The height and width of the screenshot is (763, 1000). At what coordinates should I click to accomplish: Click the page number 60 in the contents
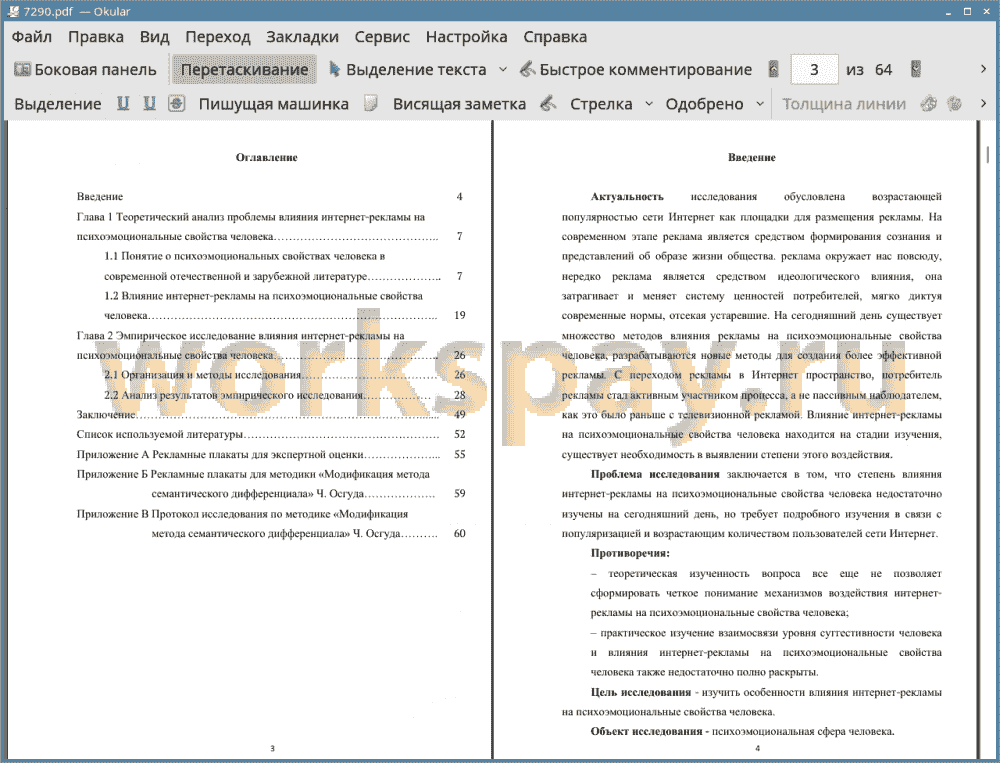(460, 533)
